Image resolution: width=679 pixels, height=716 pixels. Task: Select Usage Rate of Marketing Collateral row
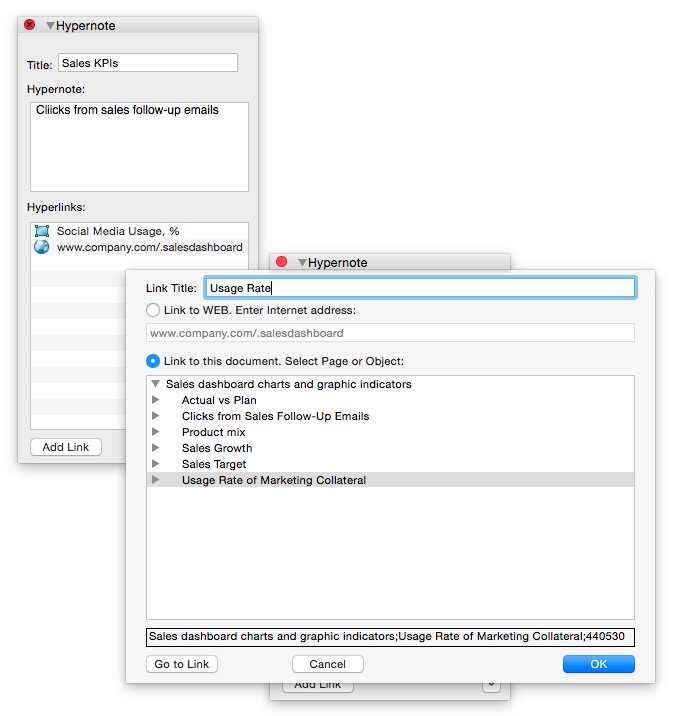pos(390,480)
